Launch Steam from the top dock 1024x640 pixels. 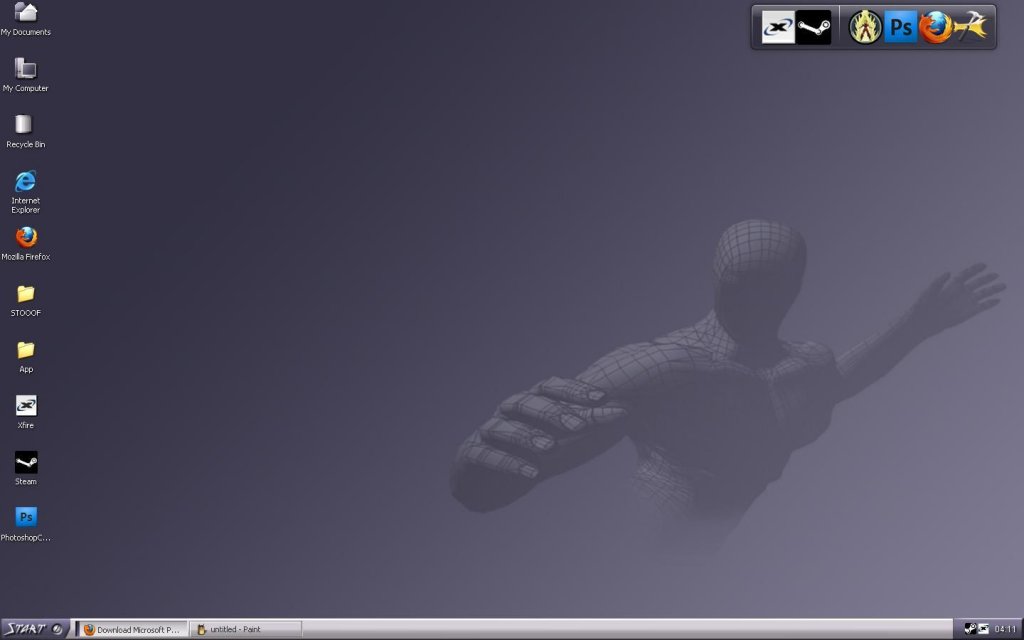pyautogui.click(x=813, y=27)
